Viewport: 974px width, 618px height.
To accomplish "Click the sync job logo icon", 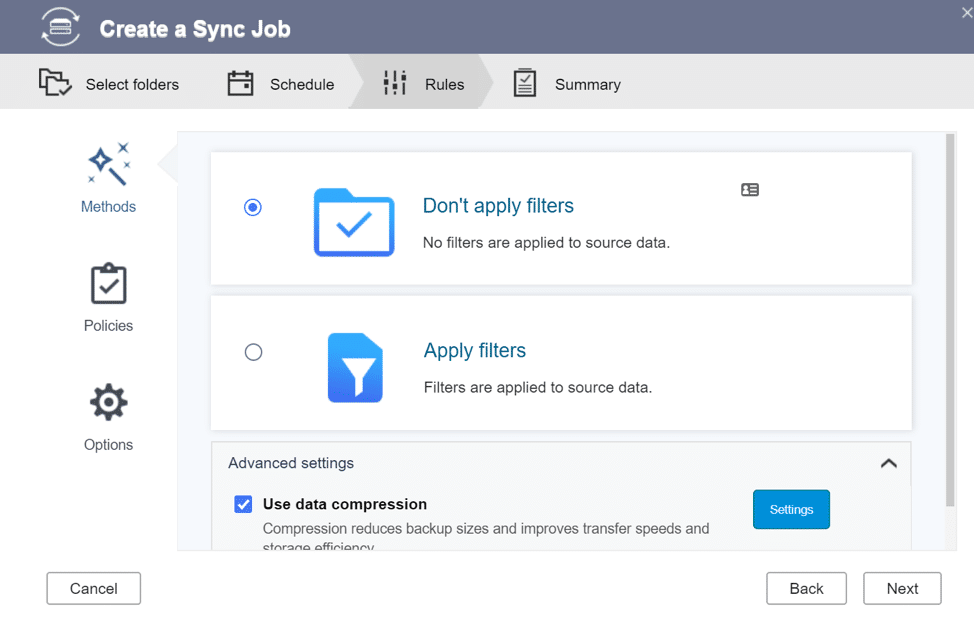I will pyautogui.click(x=60, y=27).
